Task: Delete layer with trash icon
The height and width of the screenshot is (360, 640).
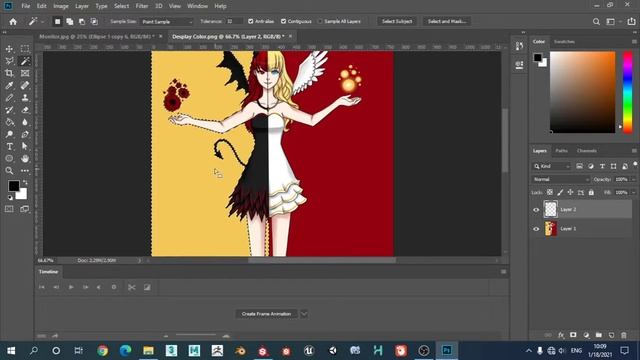Action: click(x=624, y=335)
